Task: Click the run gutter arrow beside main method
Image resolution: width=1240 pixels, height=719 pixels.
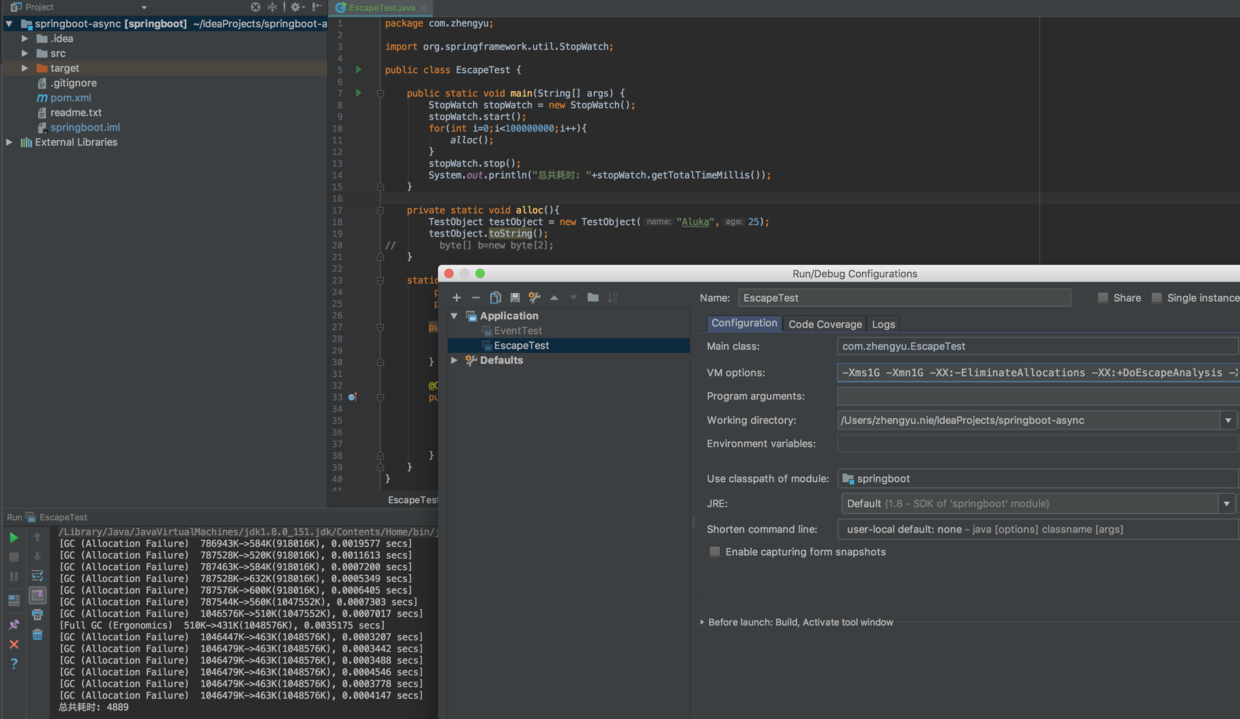Action: click(358, 93)
